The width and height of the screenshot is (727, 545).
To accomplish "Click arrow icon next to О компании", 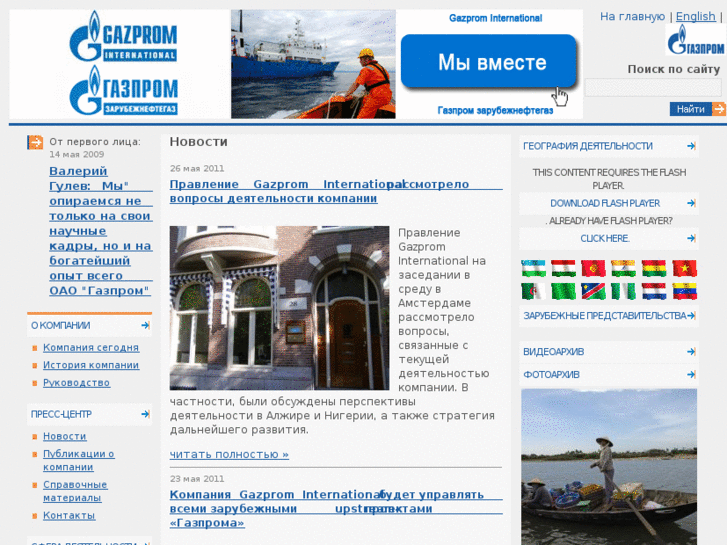I will [x=145, y=325].
